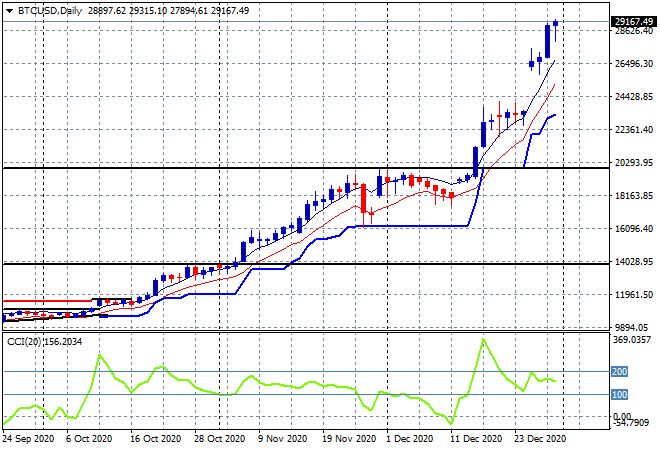
Task: Select the latest candle at chart top right
Action: click(556, 29)
